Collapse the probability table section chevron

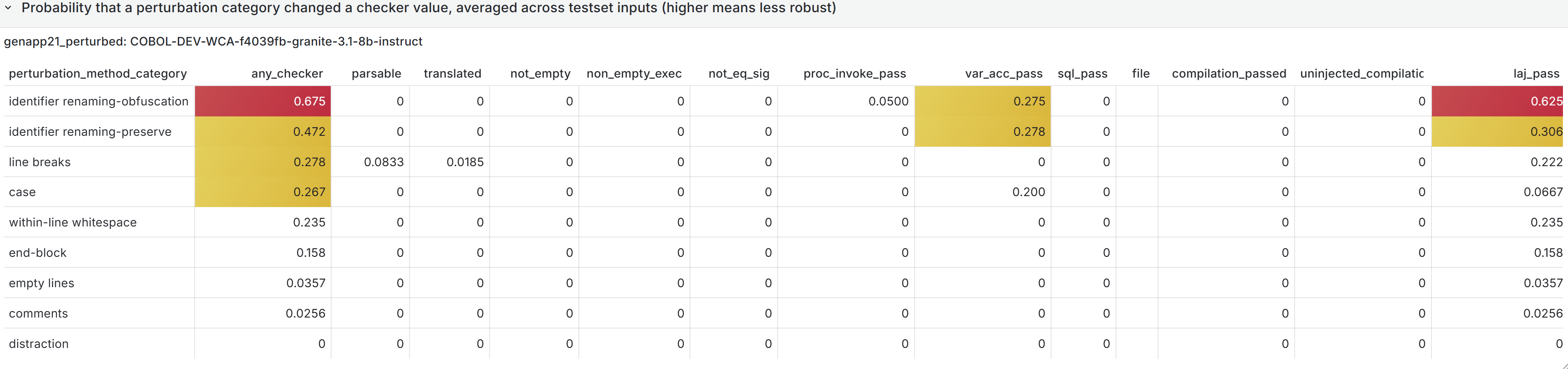click(8, 8)
